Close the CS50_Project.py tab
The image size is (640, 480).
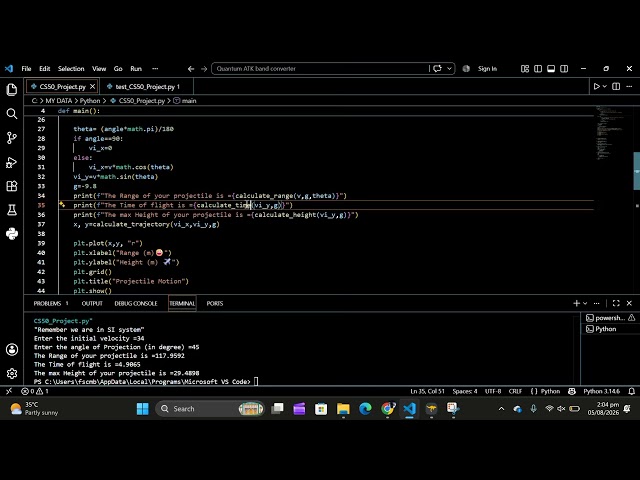(x=92, y=87)
